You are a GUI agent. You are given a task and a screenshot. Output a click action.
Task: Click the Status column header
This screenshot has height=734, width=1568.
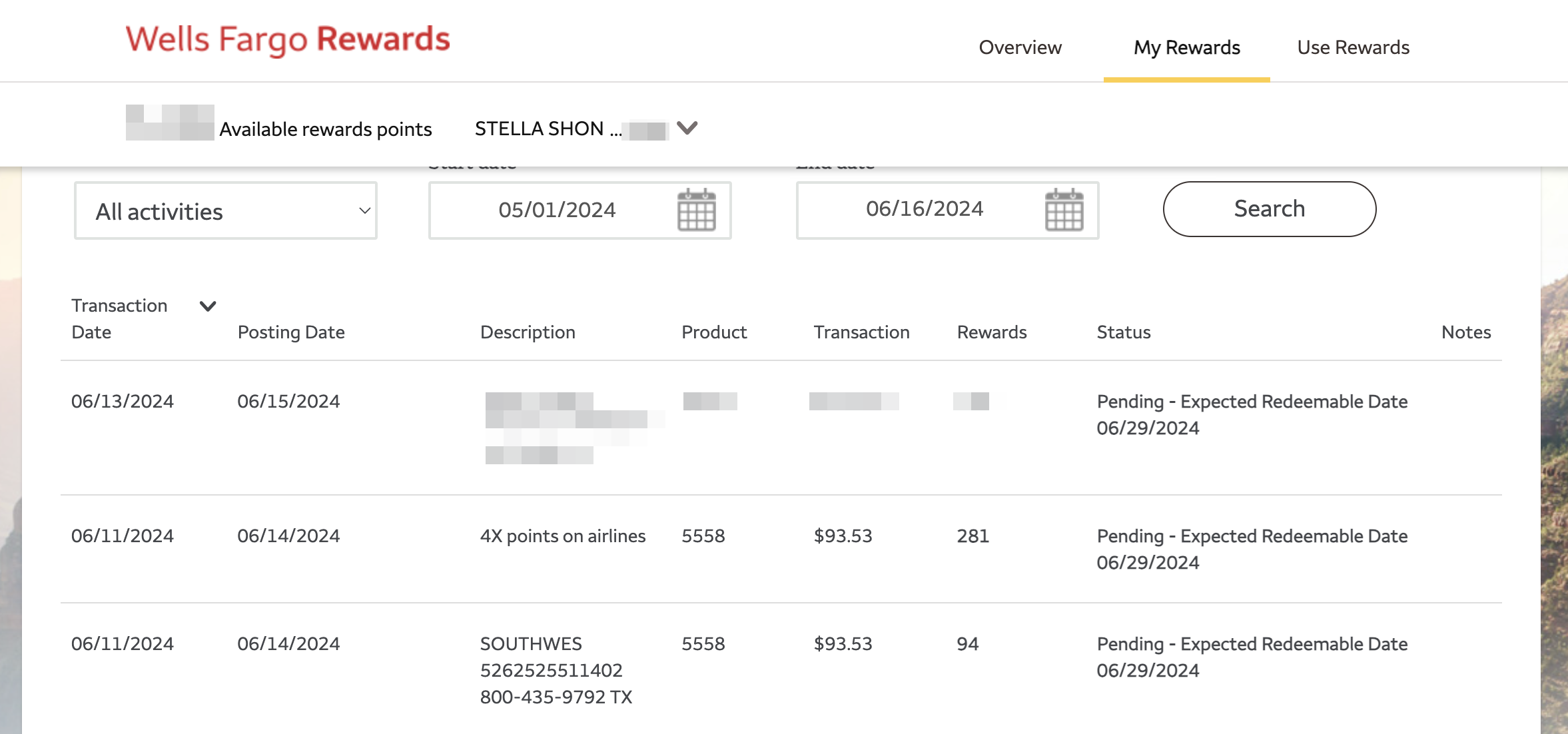1124,332
